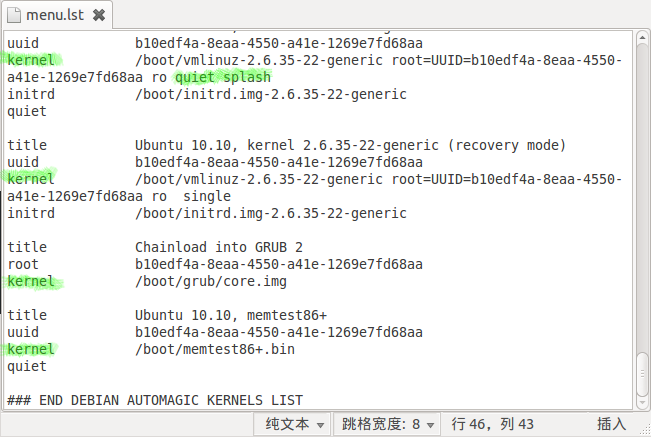
Task: Click the 'END DEBIAN AUTOMAGIC KERNELS LIST' line
Action: [171, 400]
